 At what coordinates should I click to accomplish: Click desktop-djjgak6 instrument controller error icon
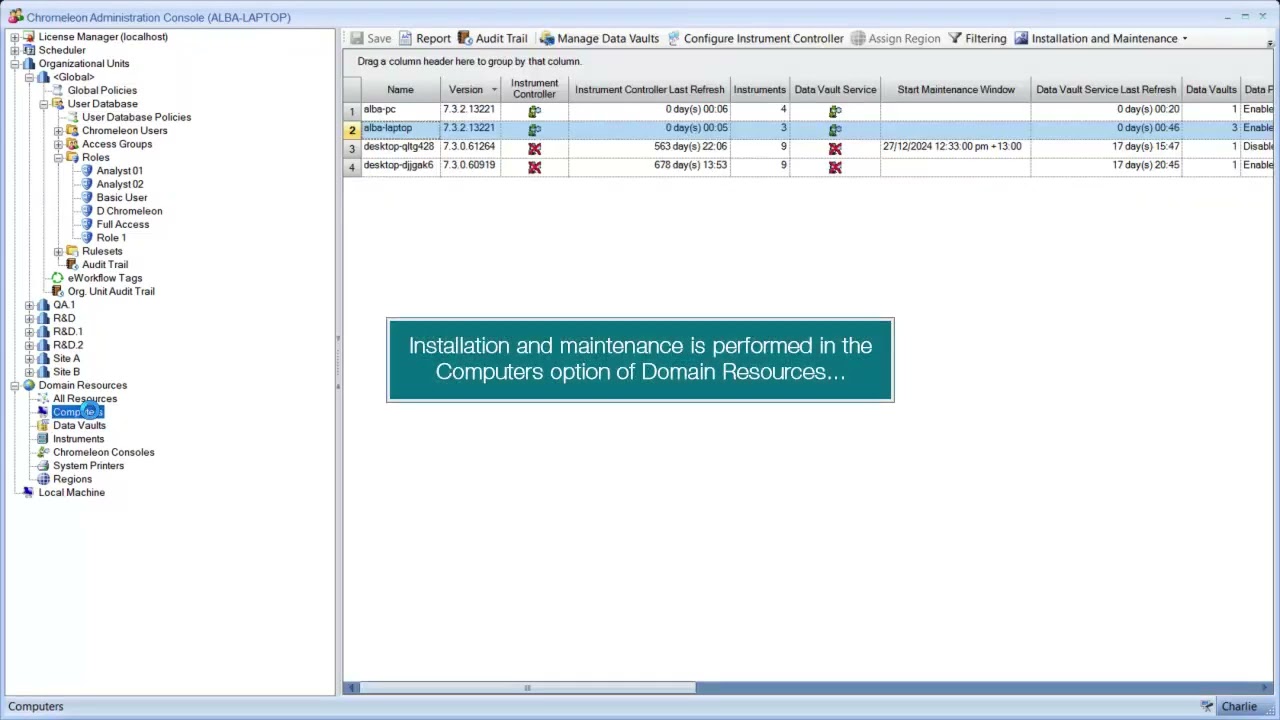[x=534, y=167]
